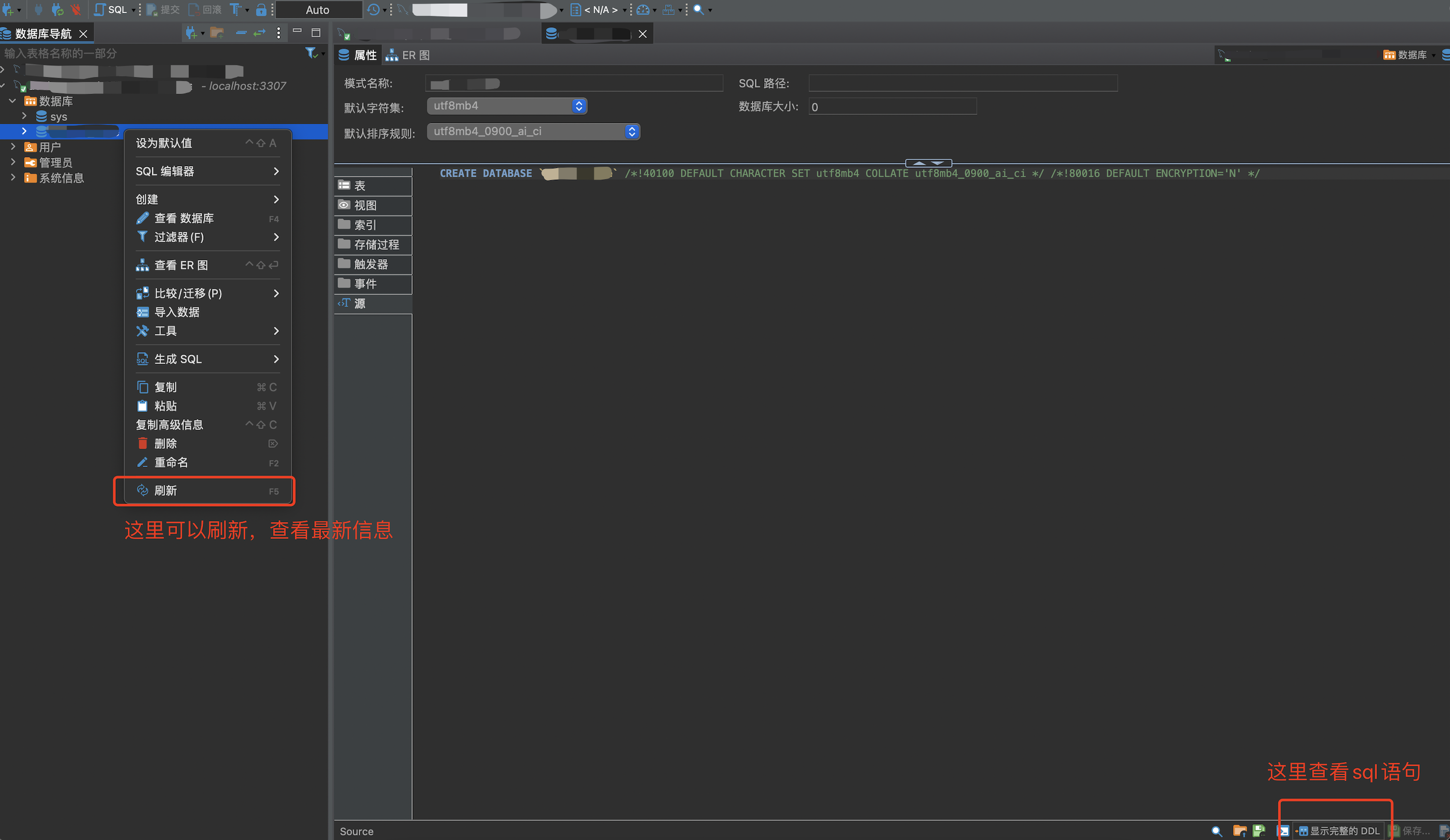Open navigator view menu three dots
This screenshot has height=840, width=1450.
point(279,33)
